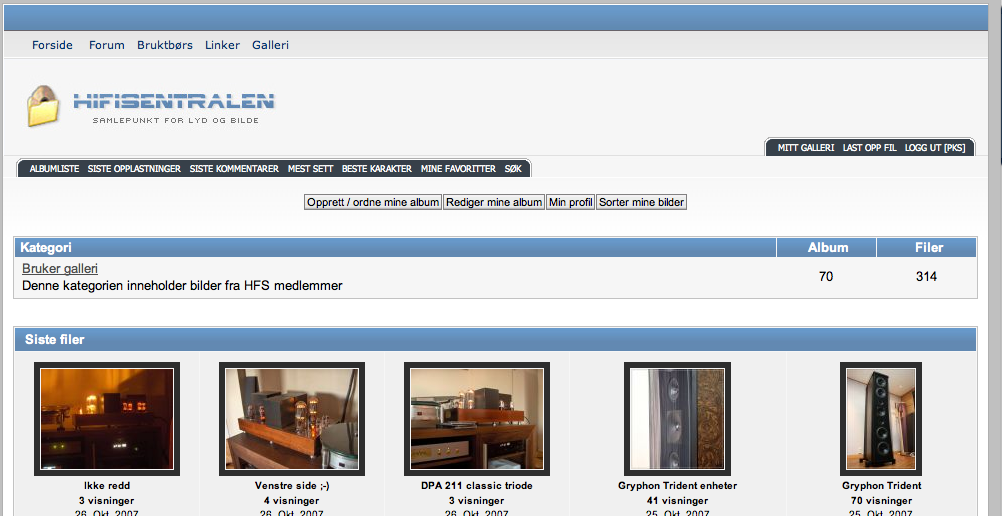Open the Bruker galleri category link
The image size is (1002, 516).
pos(60,269)
